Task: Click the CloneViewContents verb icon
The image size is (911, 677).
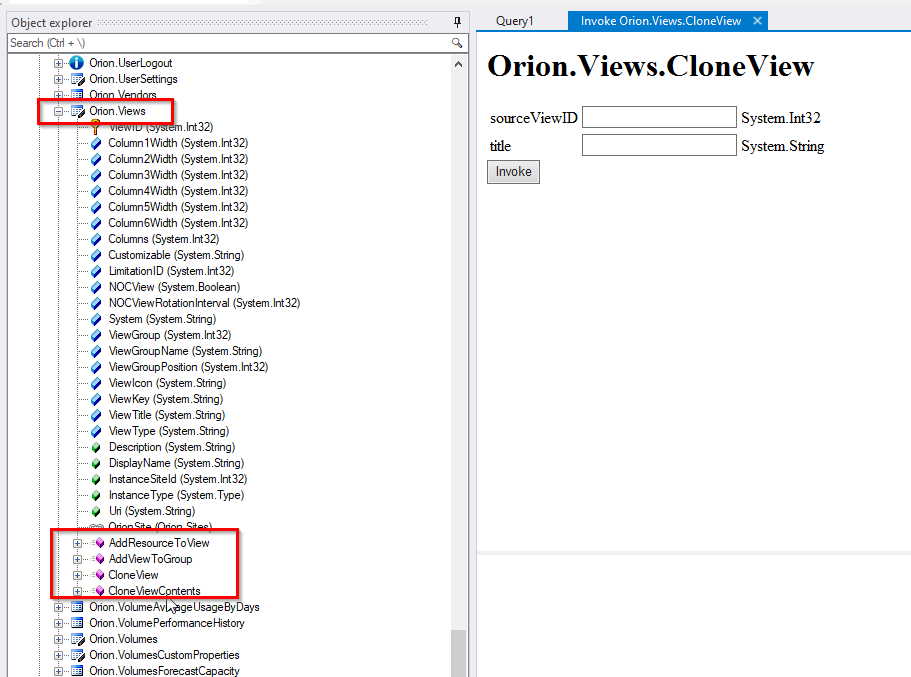Action: [98, 591]
